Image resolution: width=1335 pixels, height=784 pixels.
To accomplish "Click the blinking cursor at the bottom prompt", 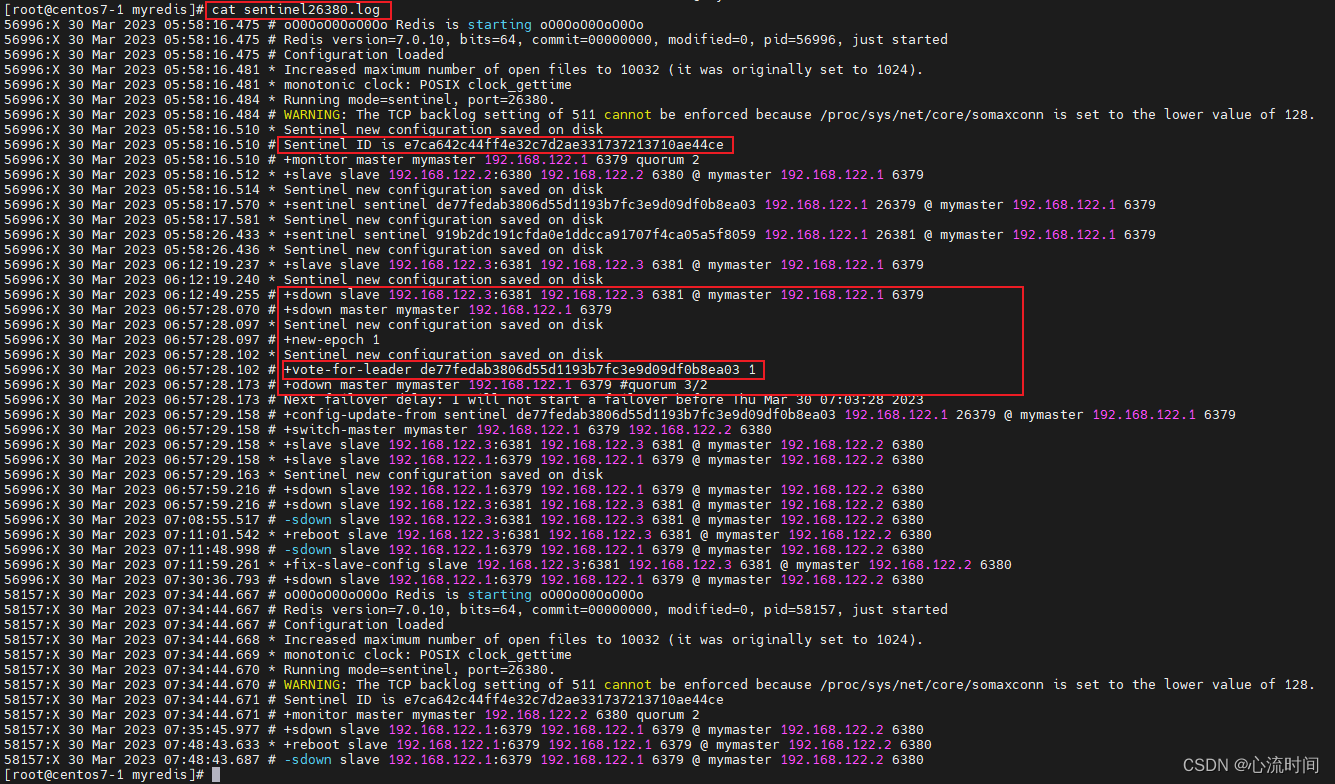I will tap(216, 775).
